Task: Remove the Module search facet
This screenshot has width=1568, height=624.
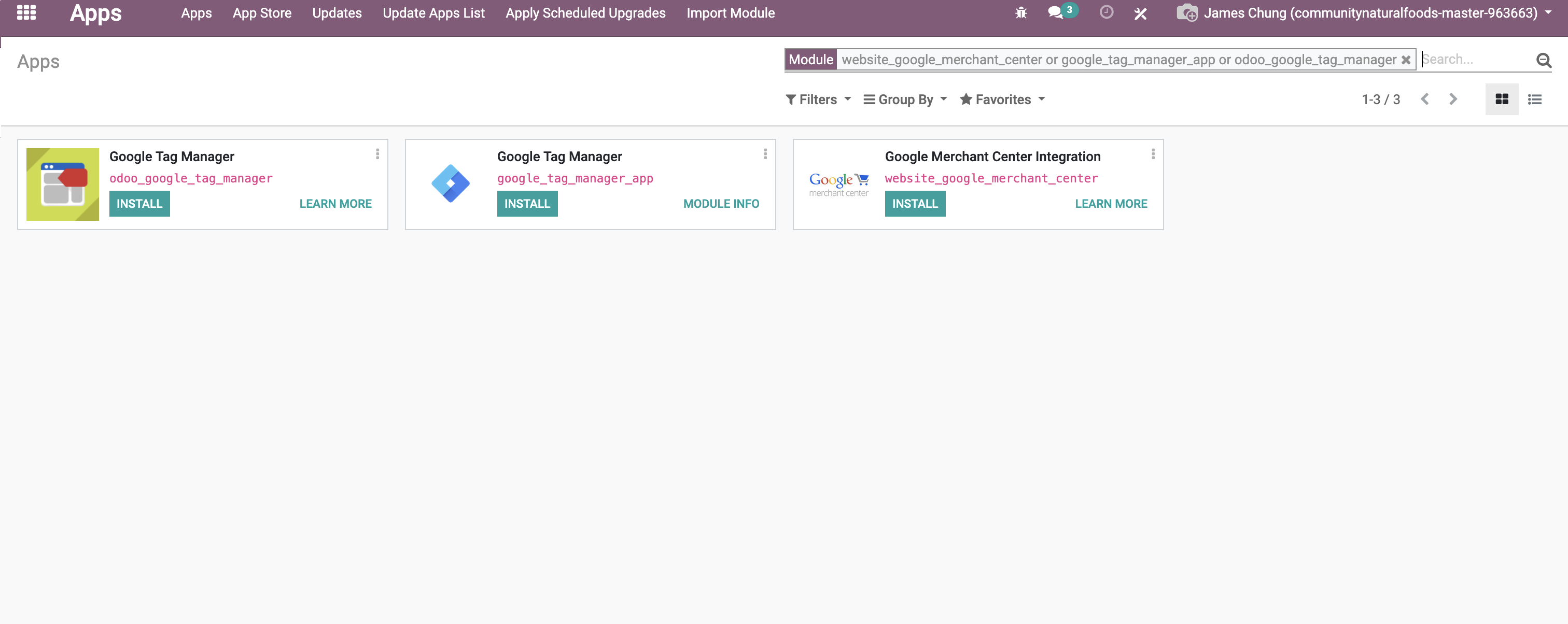Action: point(1406,60)
